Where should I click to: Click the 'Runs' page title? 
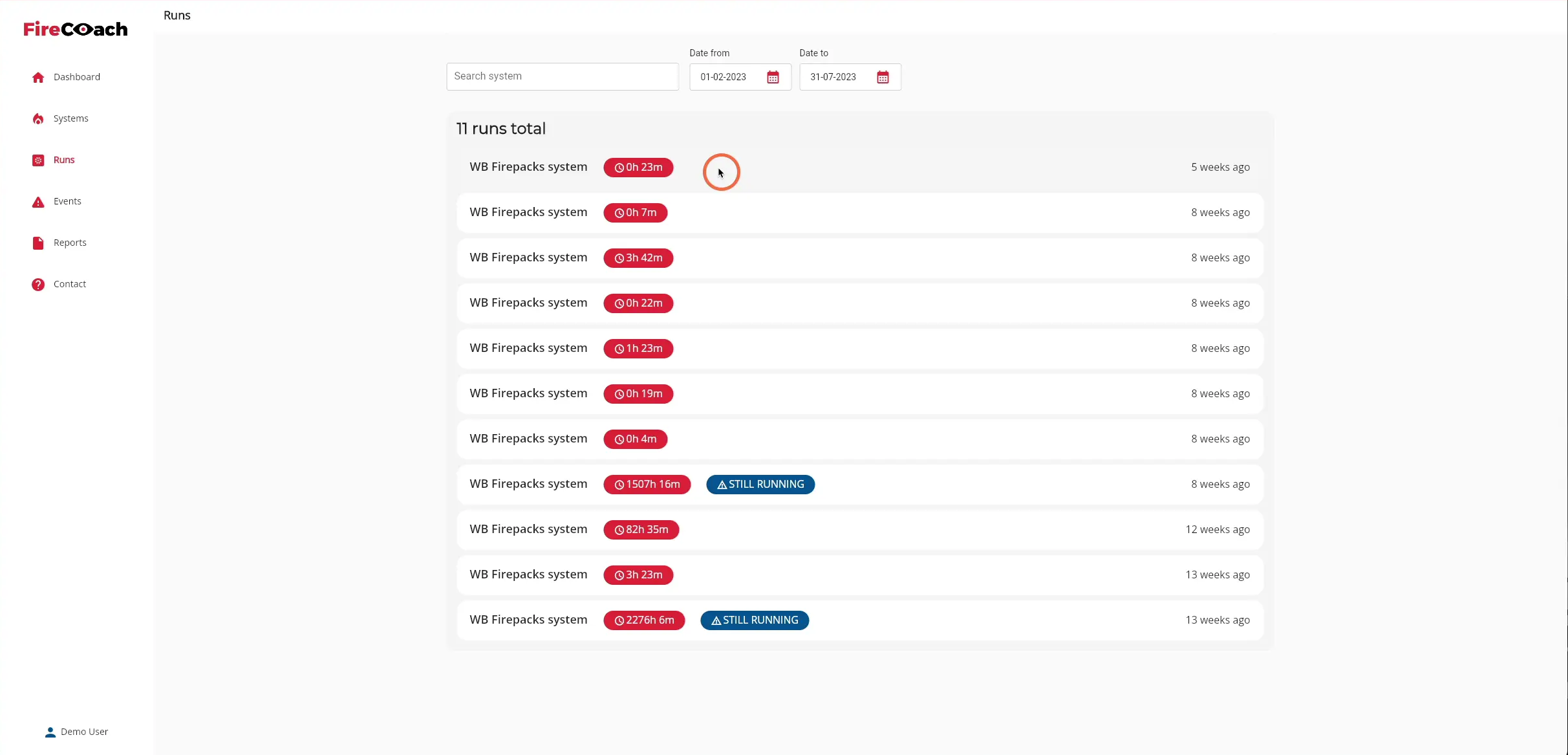pos(177,15)
